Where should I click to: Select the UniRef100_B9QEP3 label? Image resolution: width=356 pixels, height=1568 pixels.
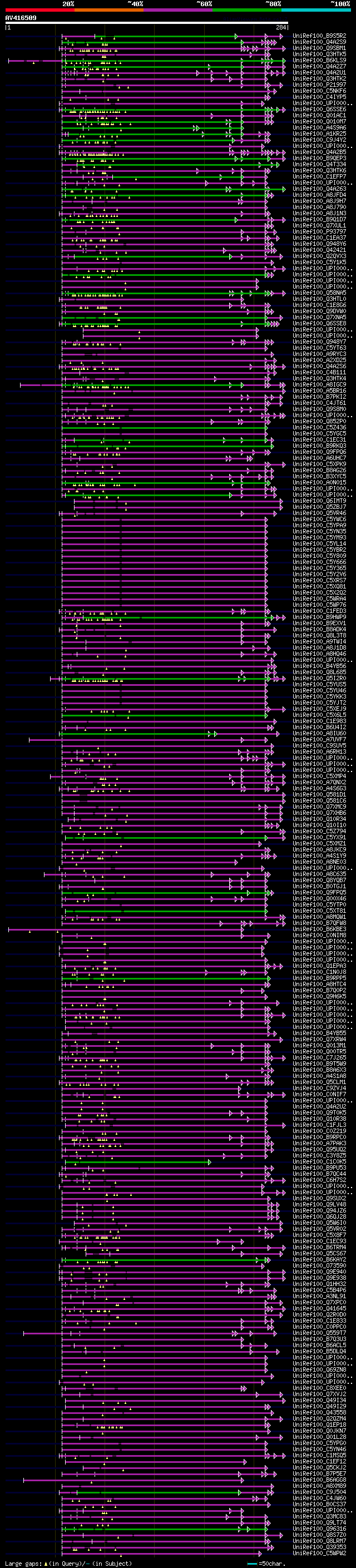pos(319,159)
